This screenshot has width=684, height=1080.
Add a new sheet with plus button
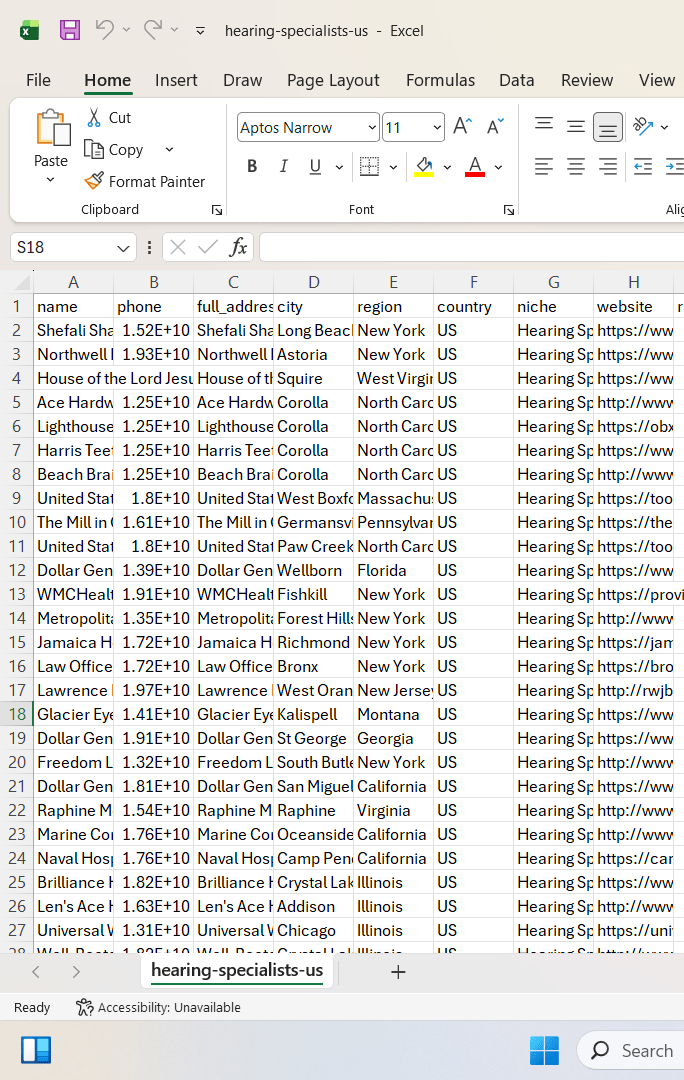(x=398, y=972)
